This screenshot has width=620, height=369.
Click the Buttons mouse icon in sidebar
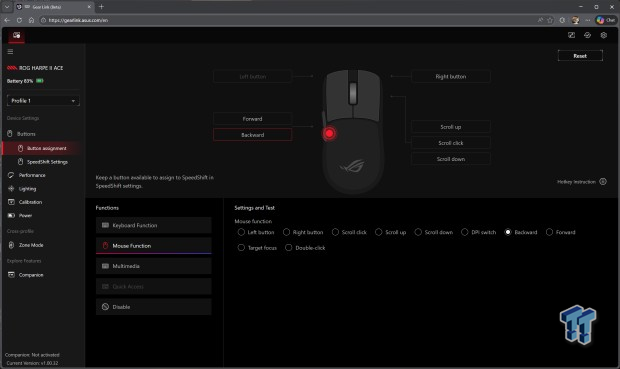(x=10, y=134)
